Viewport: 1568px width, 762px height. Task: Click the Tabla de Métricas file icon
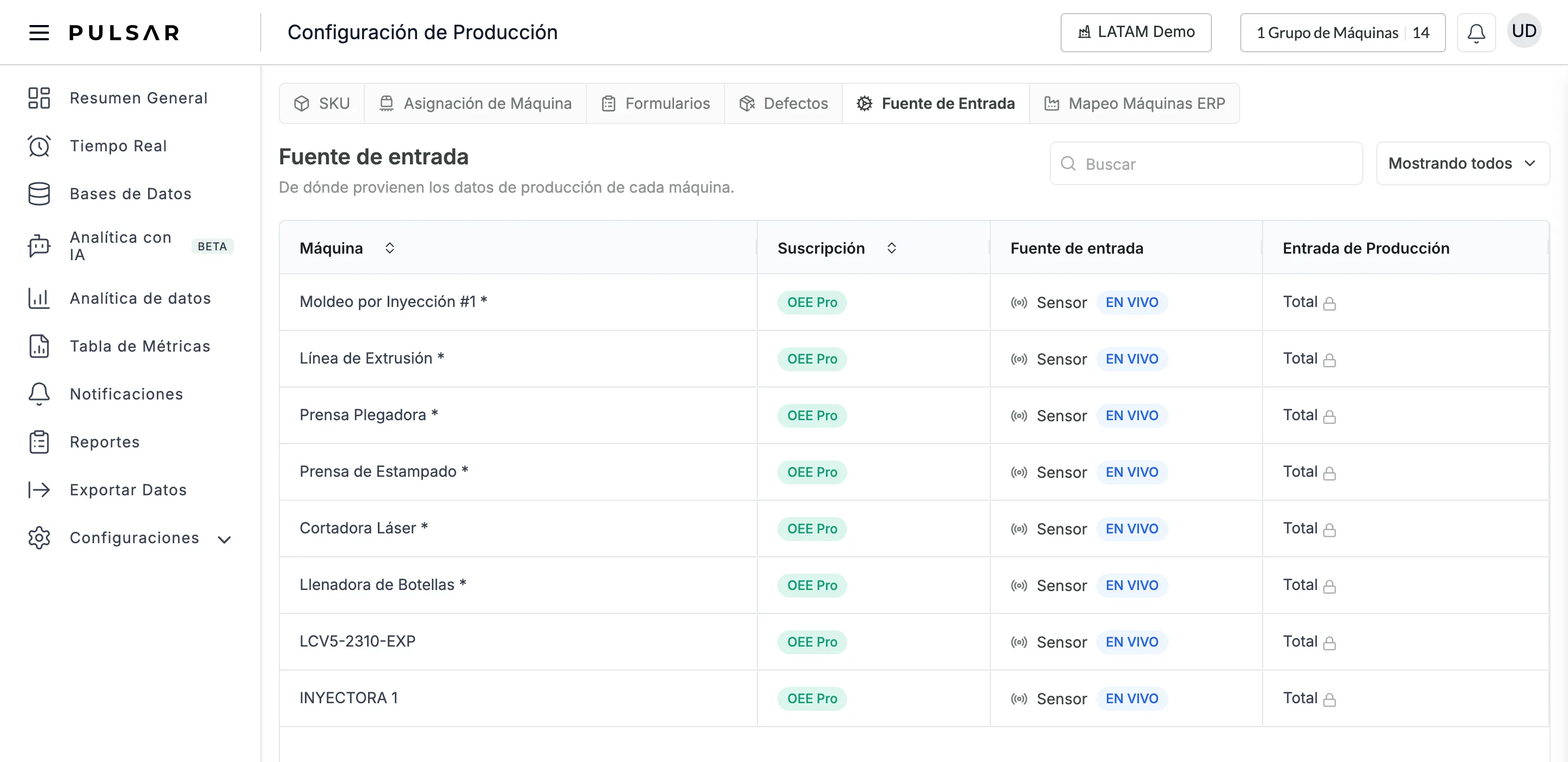pyautogui.click(x=39, y=346)
